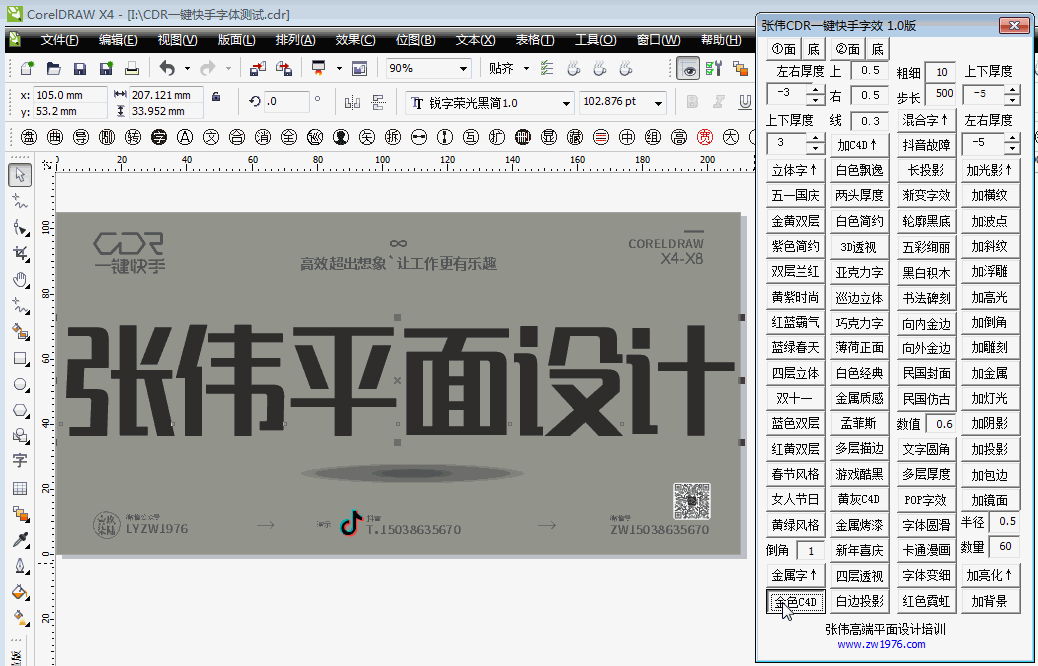This screenshot has width=1038, height=666.
Task: Click the Save floppy disk icon
Action: (79, 68)
